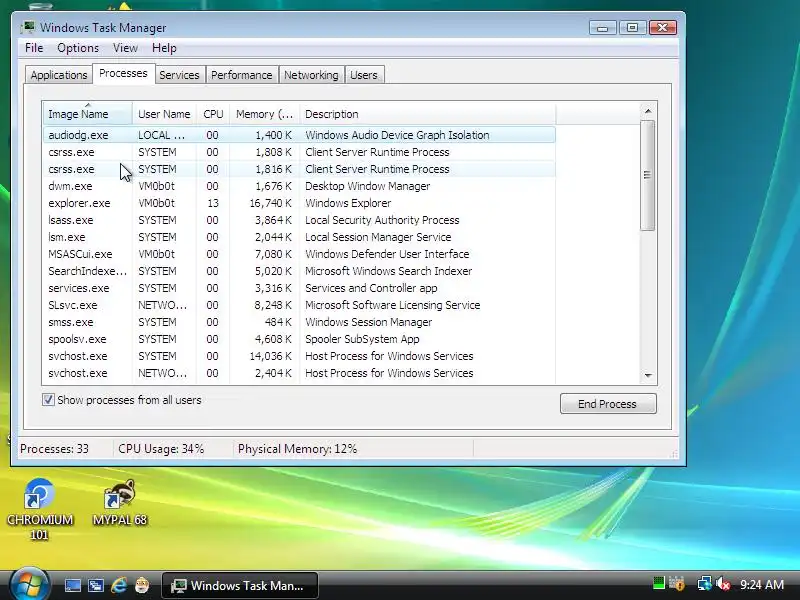Select csrss.exe row with 1,816 K
The width and height of the screenshot is (800, 600).
pyautogui.click(x=299, y=169)
